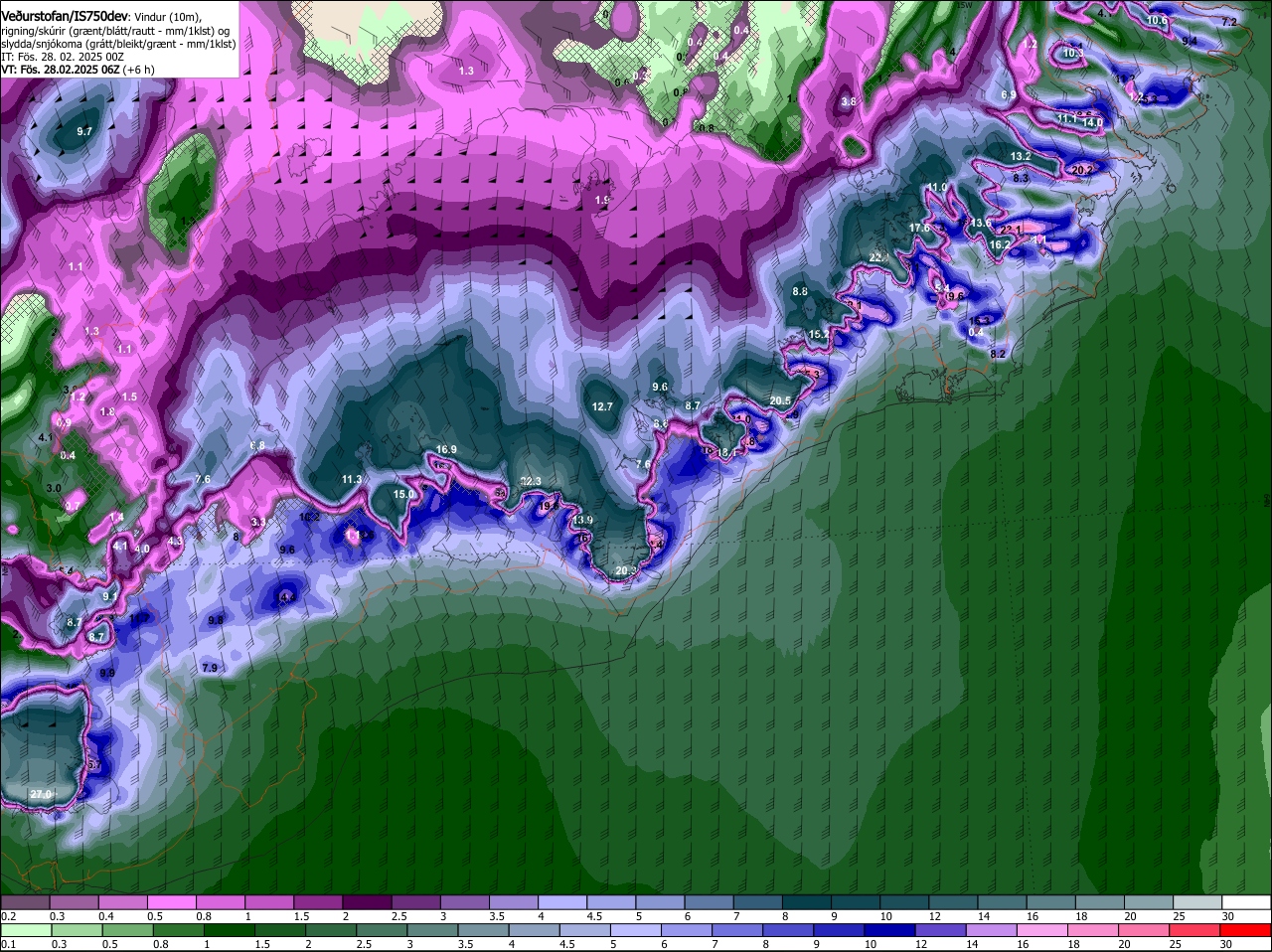Select the 14 swatch in the upper legend row
The width and height of the screenshot is (1272, 952).
coord(1004,902)
